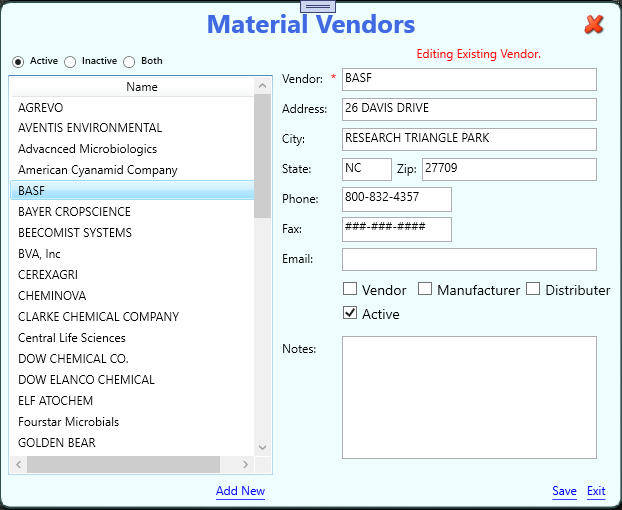Click the horizontal scrollbar thumb
622x510 pixels.
pyautogui.click(x=123, y=464)
